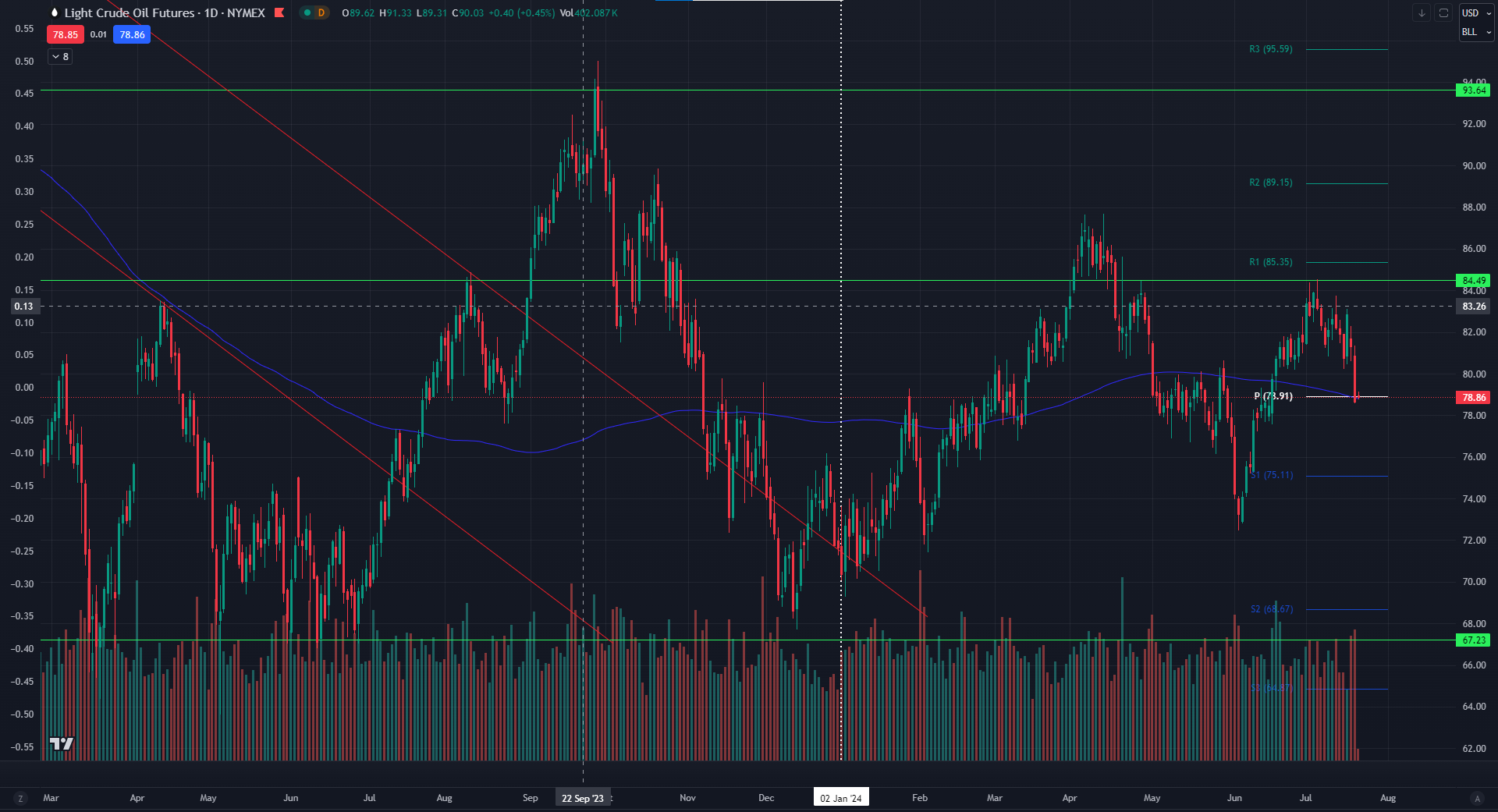1498x812 pixels.
Task: Click the 0.01 spread value
Action: click(98, 34)
